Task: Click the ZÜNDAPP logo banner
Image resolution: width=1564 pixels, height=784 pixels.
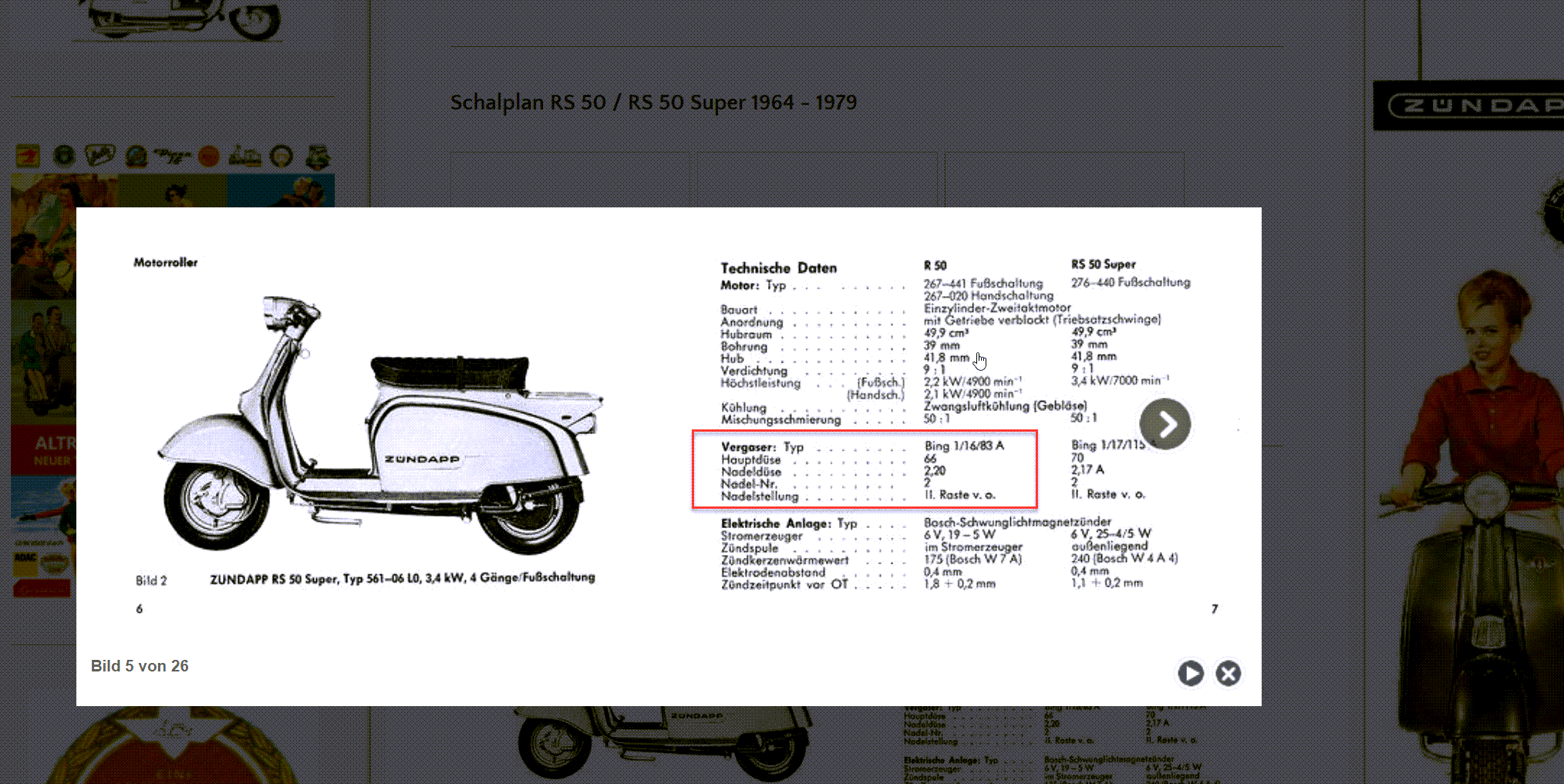Action: click(1468, 106)
